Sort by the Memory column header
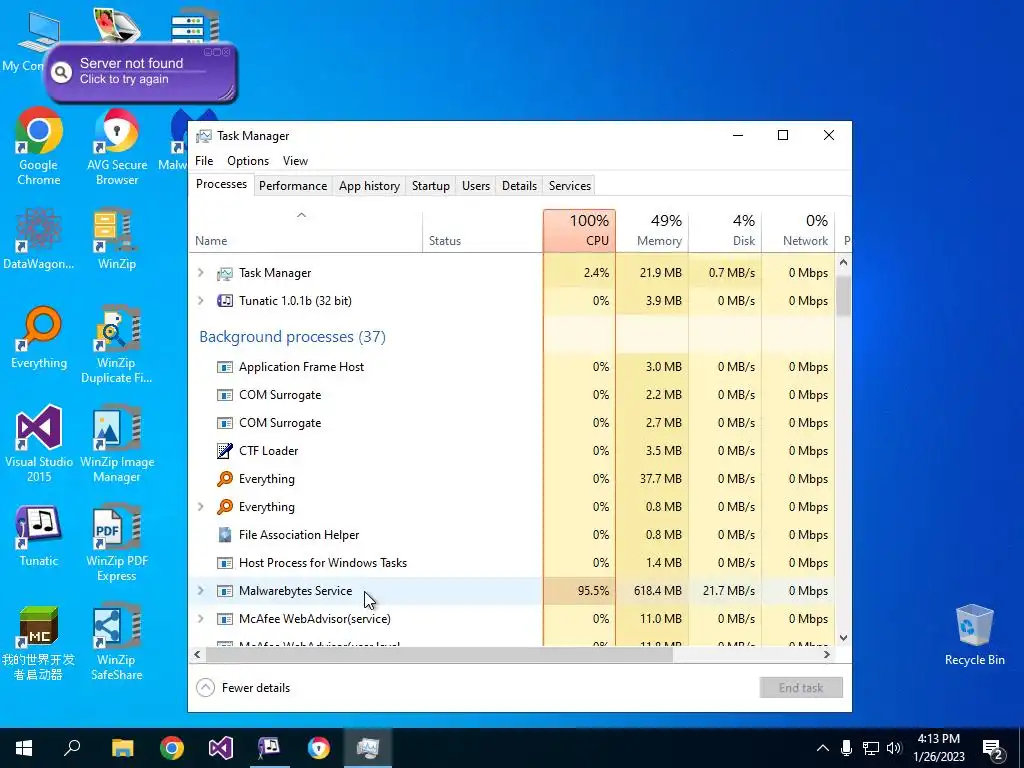Viewport: 1024px width, 768px height. pos(652,231)
